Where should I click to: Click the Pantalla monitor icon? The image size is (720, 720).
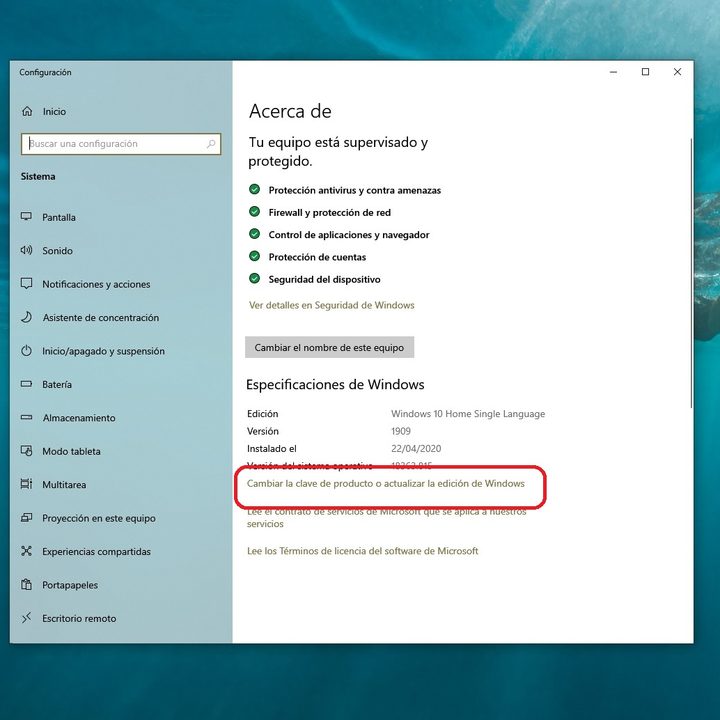tap(27, 217)
